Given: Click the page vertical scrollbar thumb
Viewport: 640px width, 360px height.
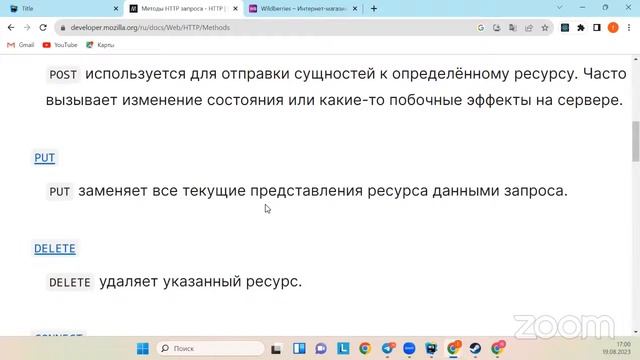Looking at the screenshot, I should pos(636,141).
